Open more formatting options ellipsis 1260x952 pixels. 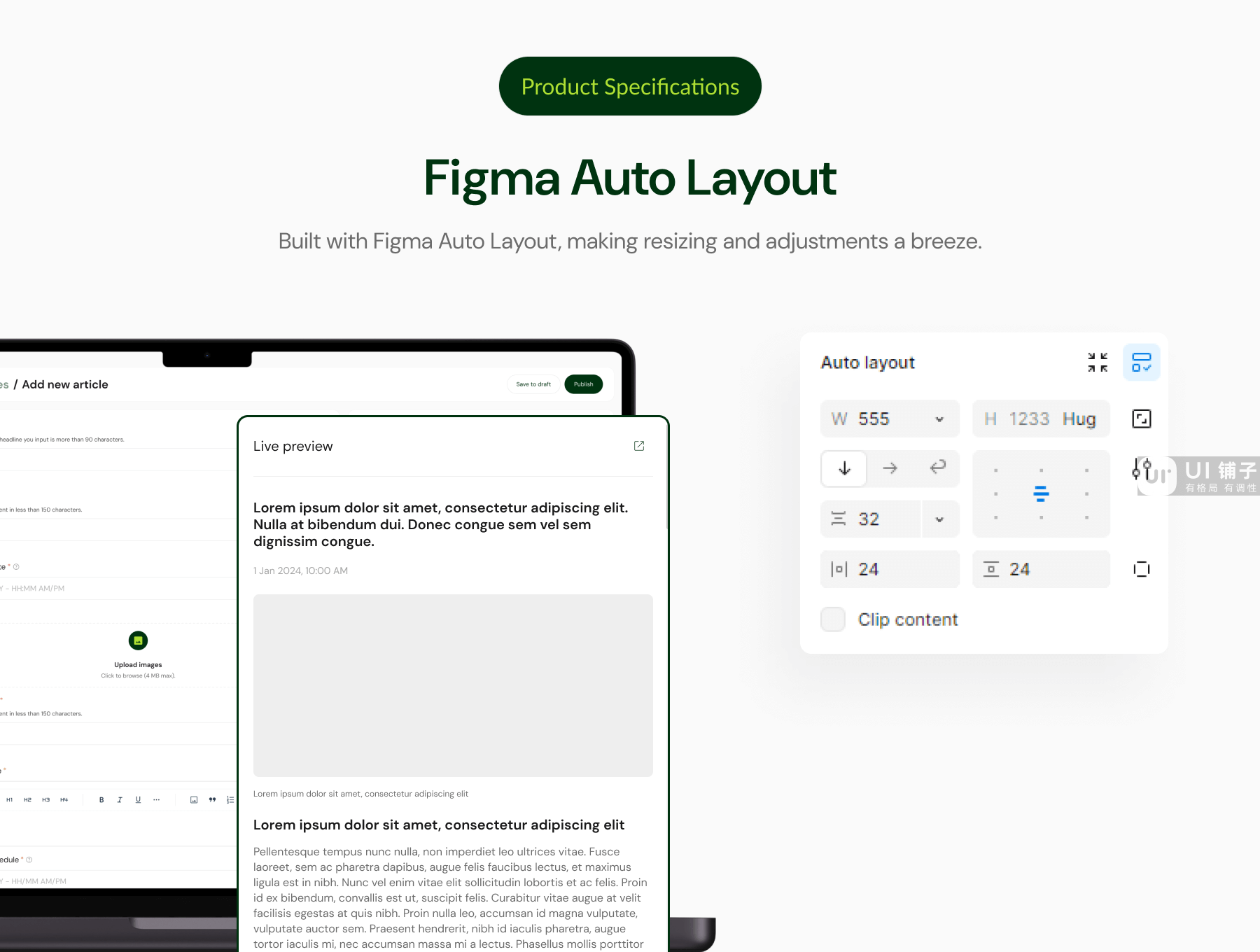pos(156,799)
